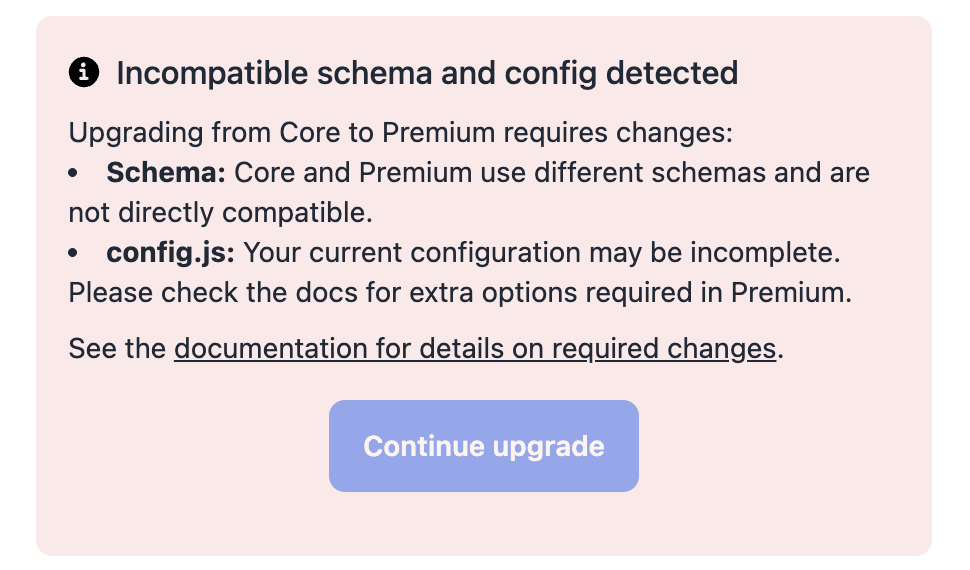Click the info icon beside the heading
The image size is (970, 570).
tap(84, 72)
